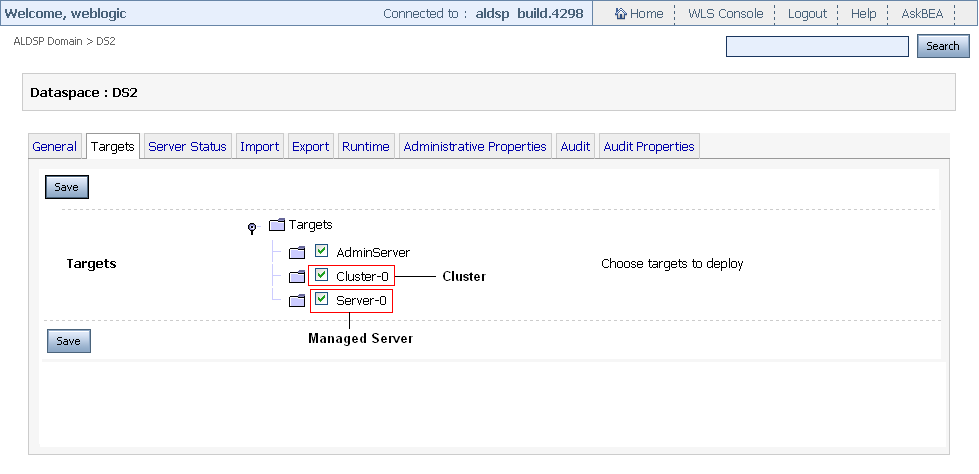Select the Targets tab

coord(112,146)
